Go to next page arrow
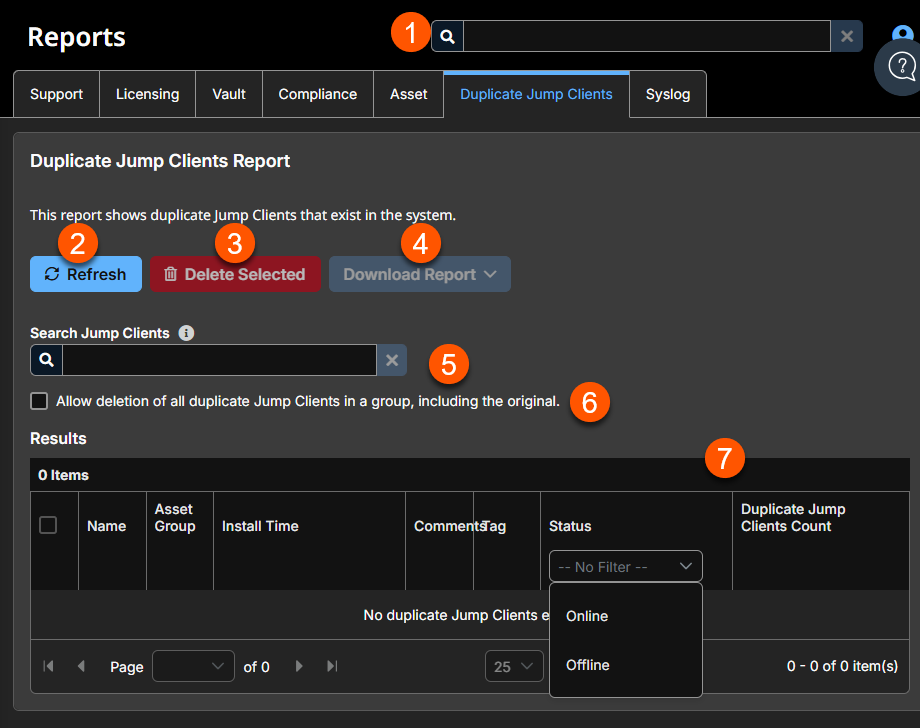This screenshot has height=728, width=920. click(x=299, y=666)
